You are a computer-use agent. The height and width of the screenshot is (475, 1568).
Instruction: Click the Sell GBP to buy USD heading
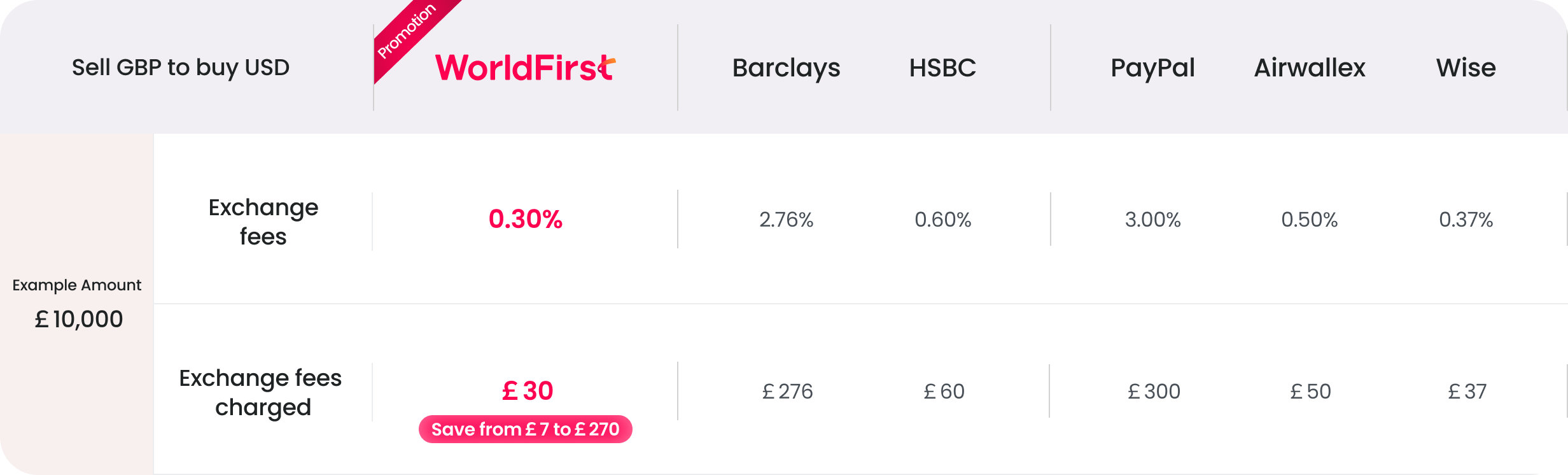(181, 67)
